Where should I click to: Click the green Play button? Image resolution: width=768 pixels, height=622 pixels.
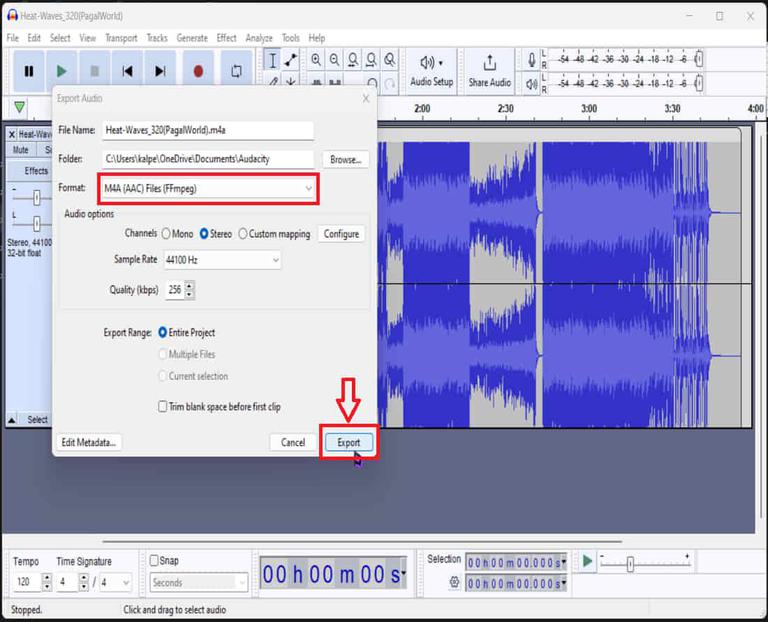[61, 71]
